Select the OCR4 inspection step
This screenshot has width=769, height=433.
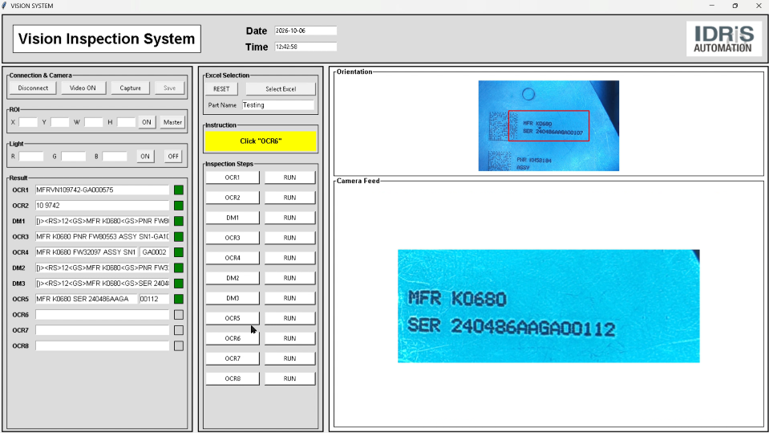point(232,258)
